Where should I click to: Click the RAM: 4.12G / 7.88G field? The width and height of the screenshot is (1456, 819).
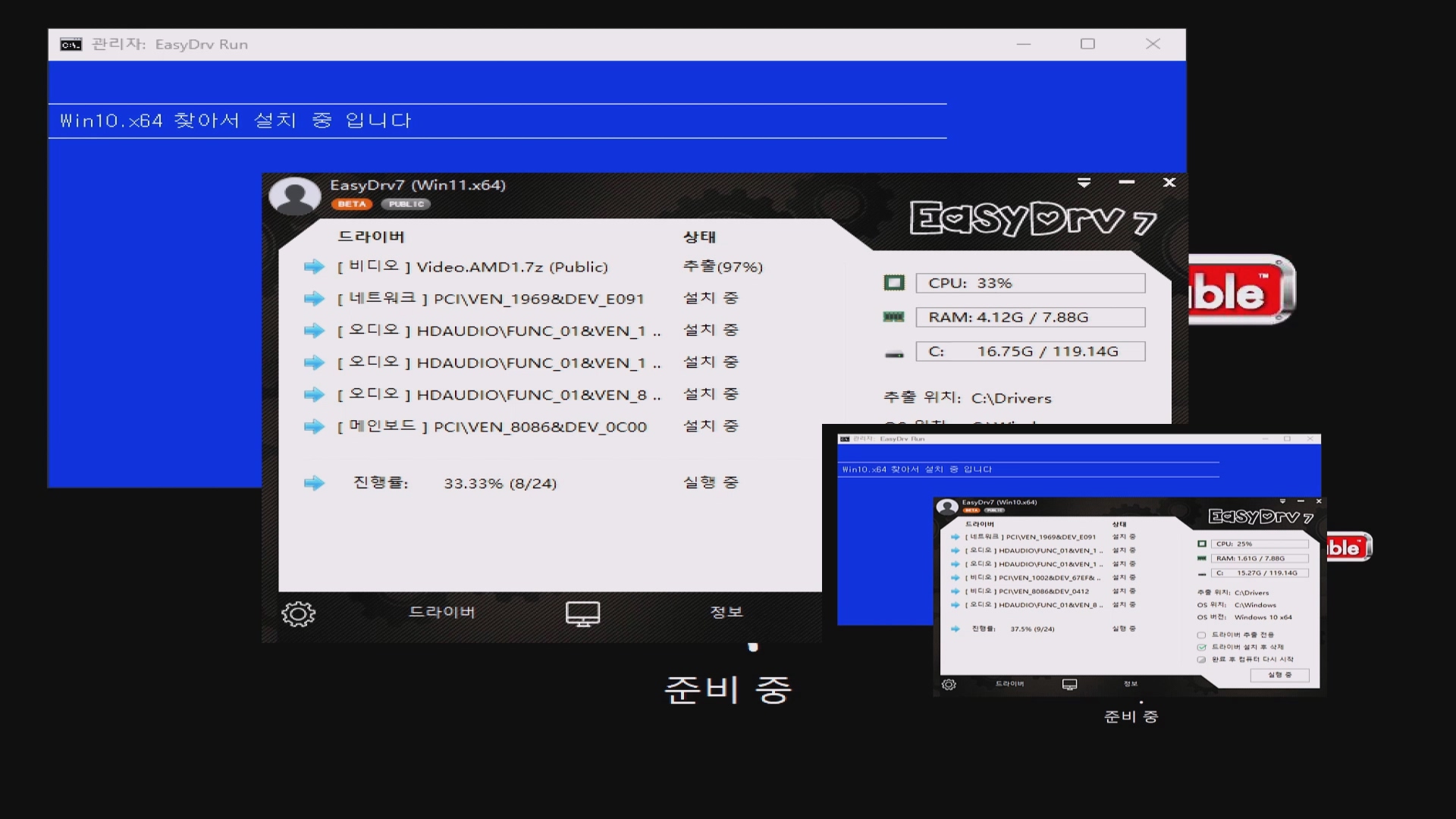1031,317
